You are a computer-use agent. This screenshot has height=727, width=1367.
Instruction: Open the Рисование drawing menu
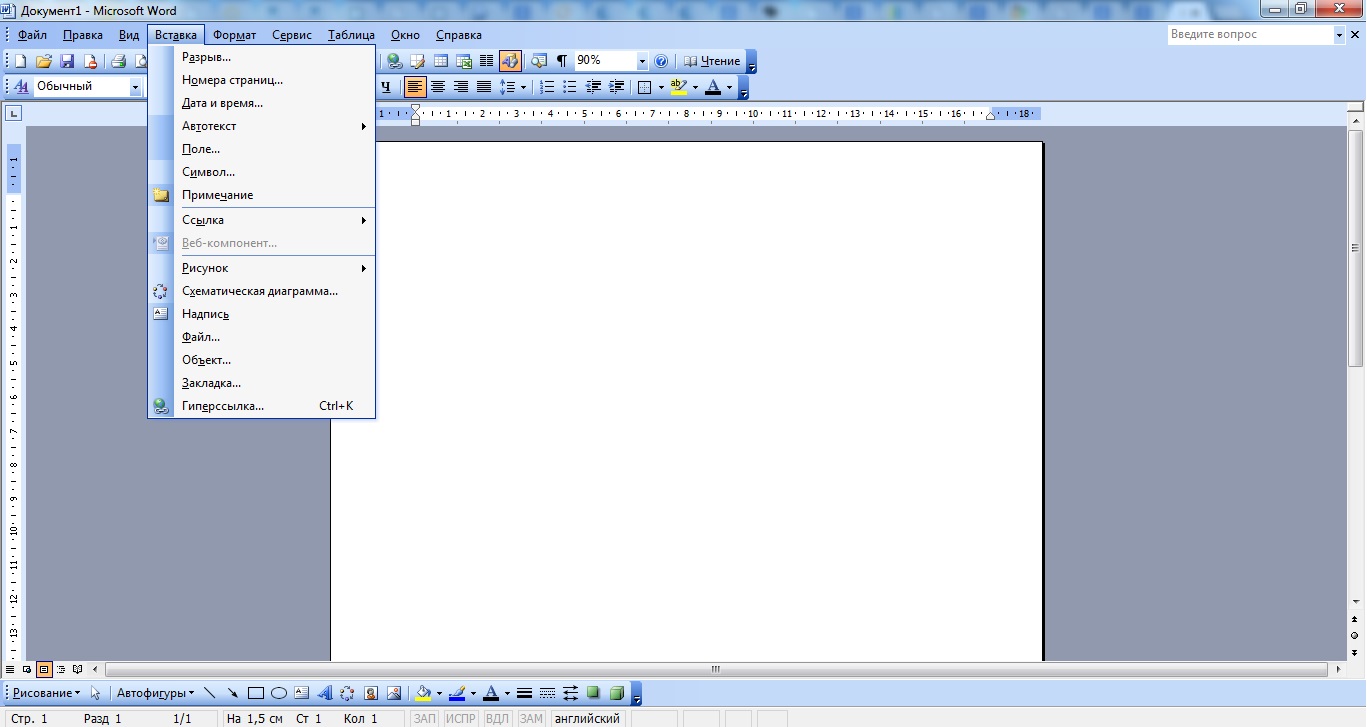[x=47, y=693]
